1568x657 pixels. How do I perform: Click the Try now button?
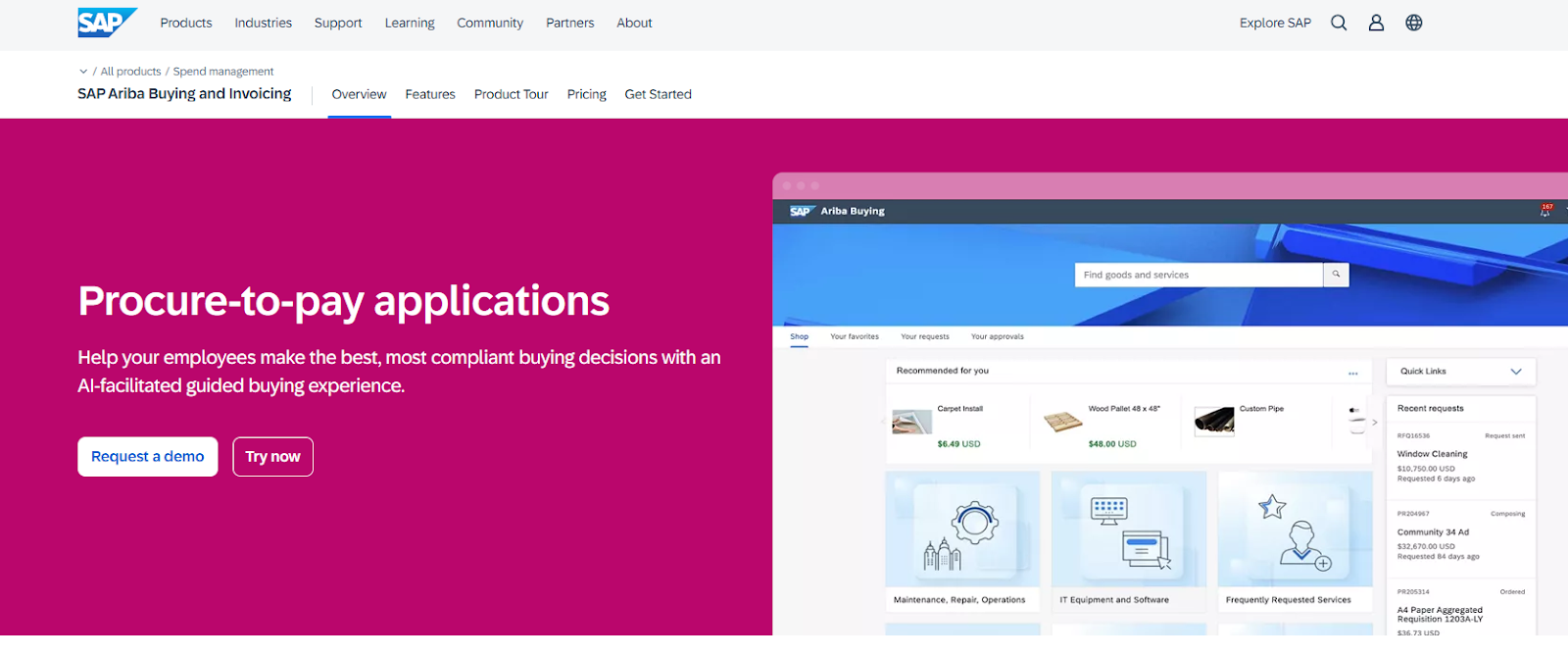pos(273,457)
